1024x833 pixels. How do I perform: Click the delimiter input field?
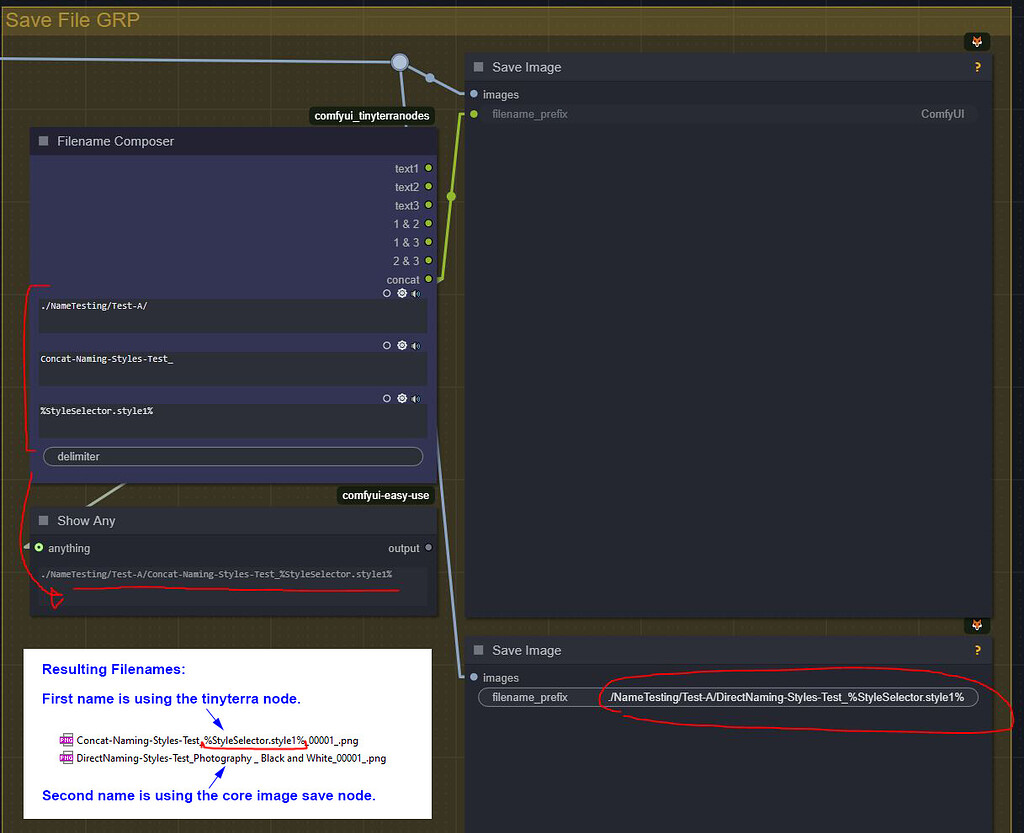pyautogui.click(x=232, y=456)
